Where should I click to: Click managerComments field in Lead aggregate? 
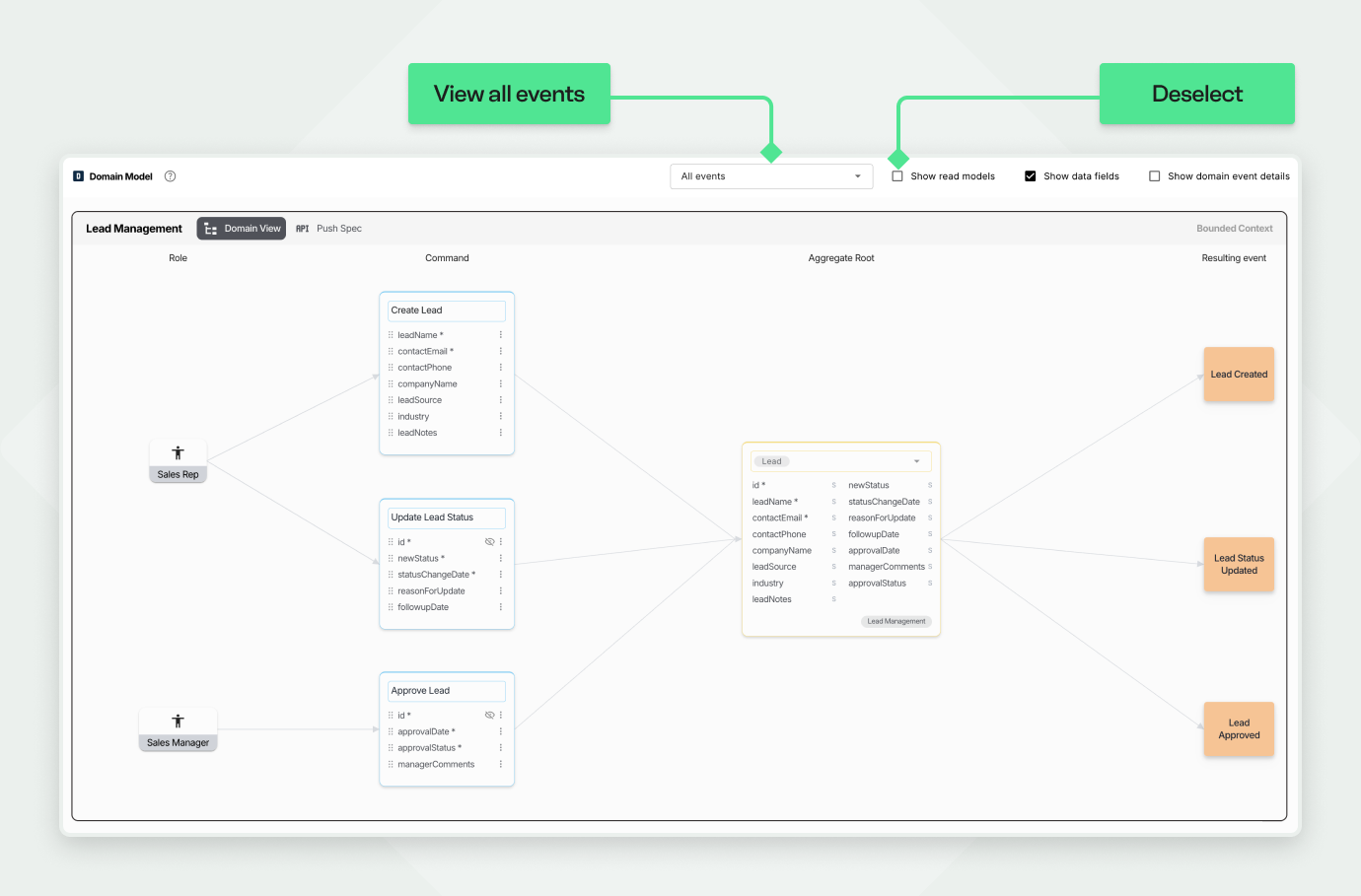coord(887,567)
